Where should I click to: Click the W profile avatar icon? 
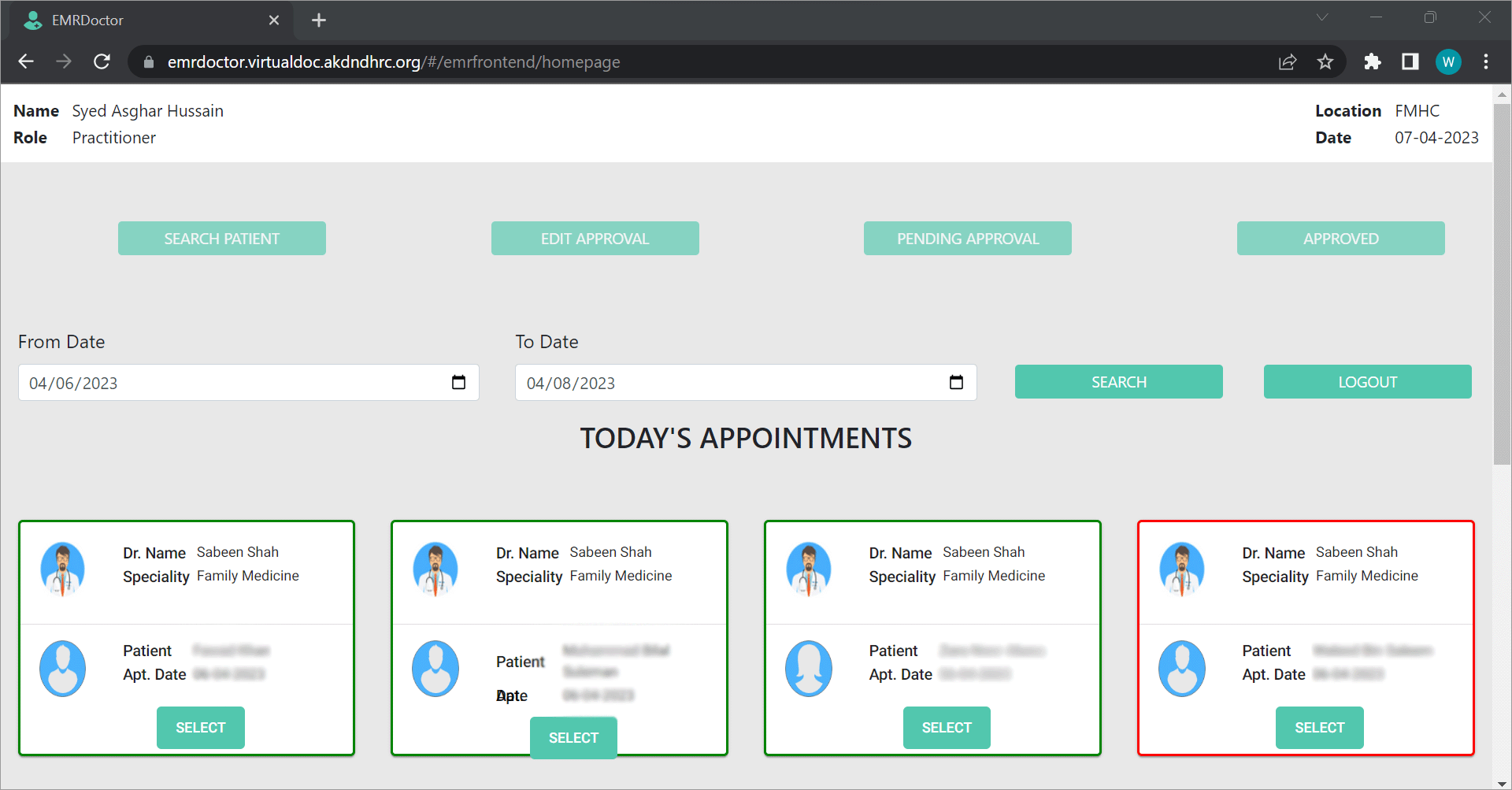(1448, 61)
